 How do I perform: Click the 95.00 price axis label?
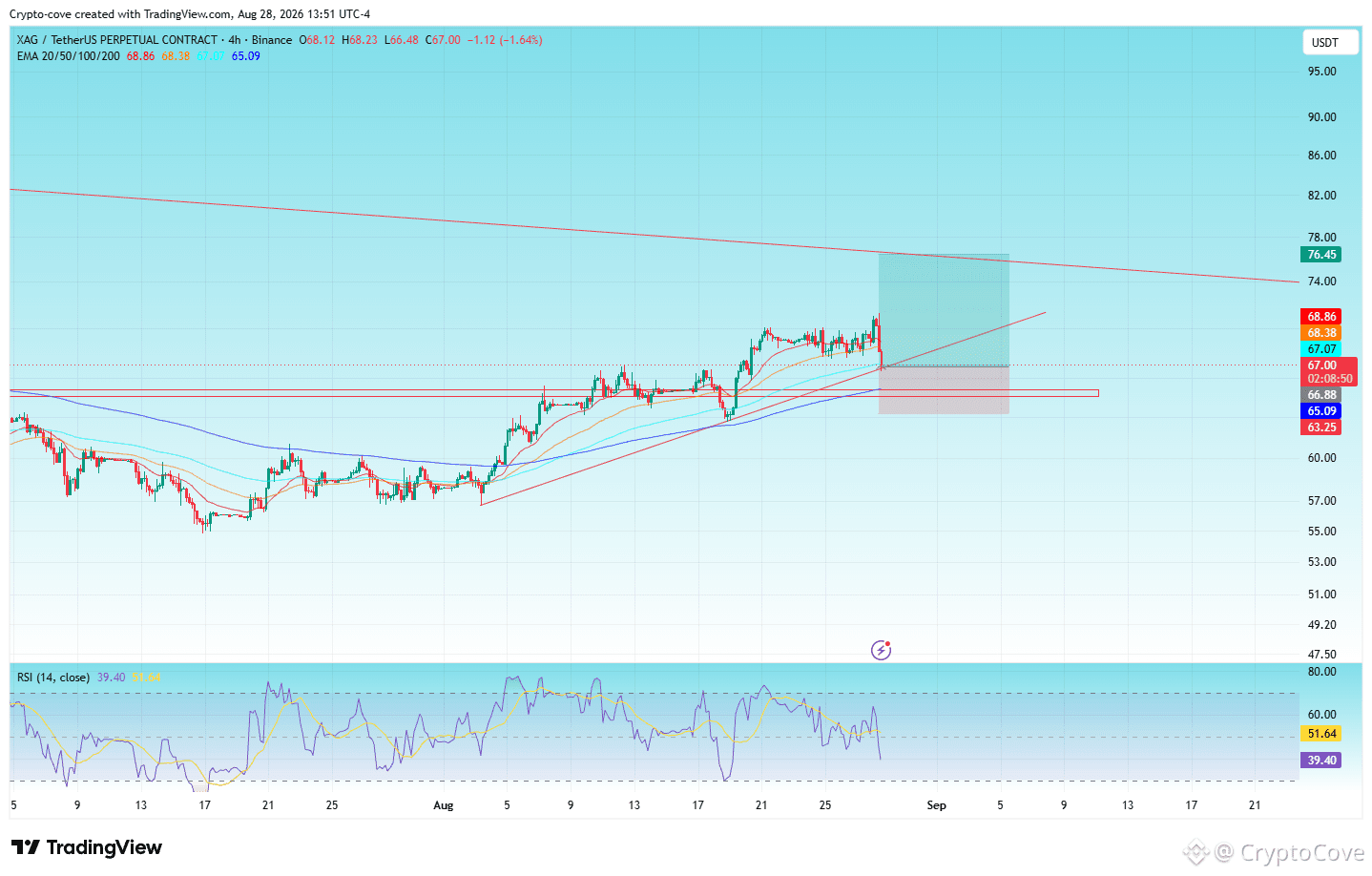click(1321, 72)
